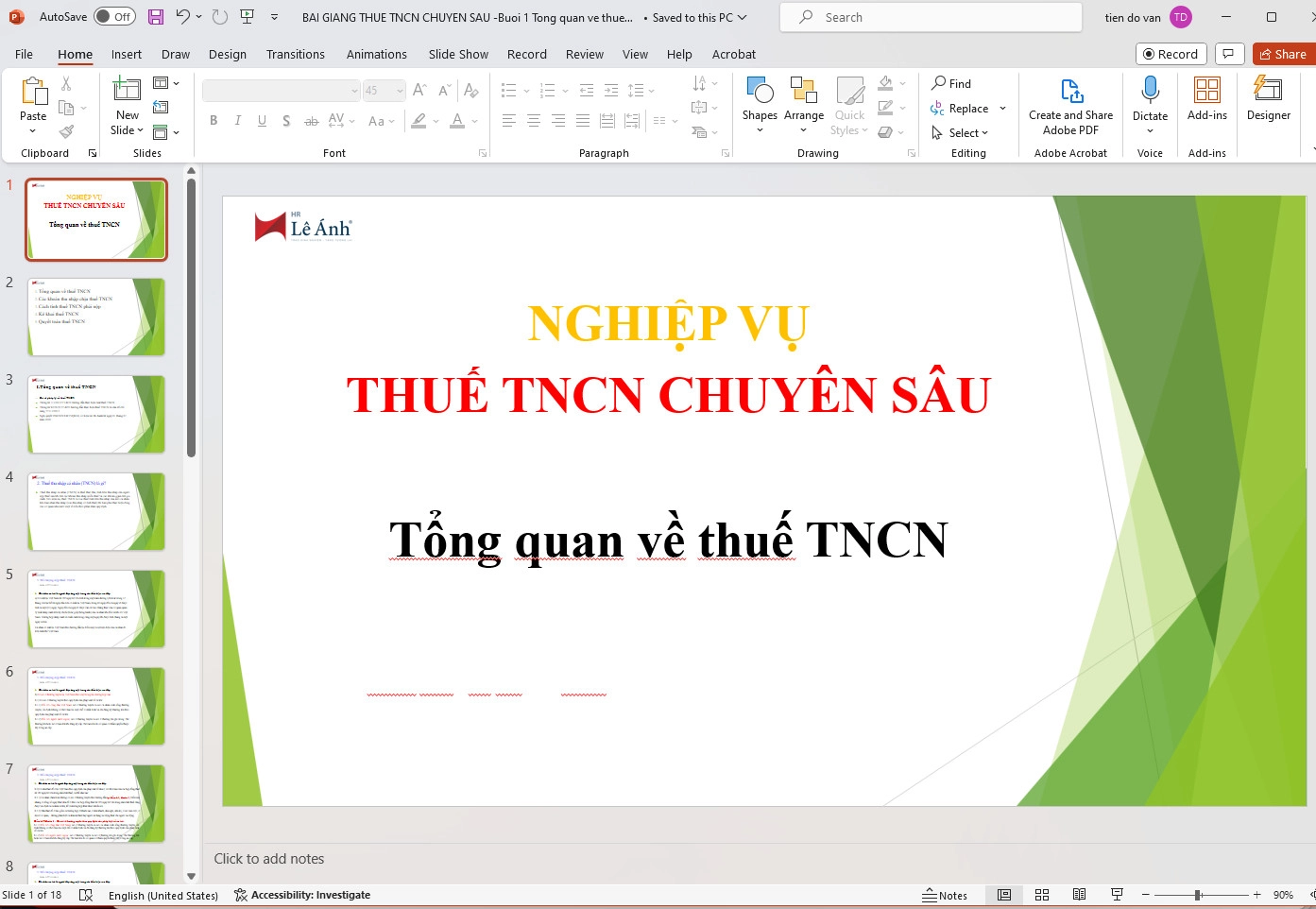This screenshot has width=1316, height=909.
Task: Click the Save icon in title bar
Action: pyautogui.click(x=156, y=17)
